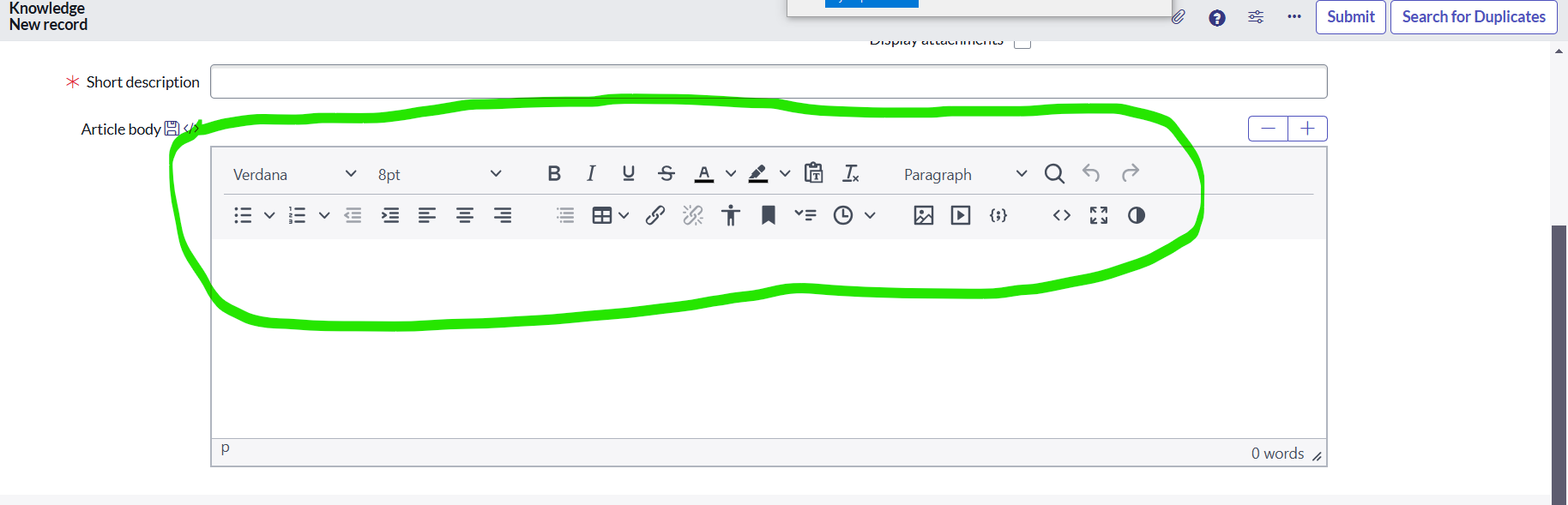Image resolution: width=1568 pixels, height=505 pixels.
Task: Click dimmed list-lines icon beside table button
Action: coord(565,215)
